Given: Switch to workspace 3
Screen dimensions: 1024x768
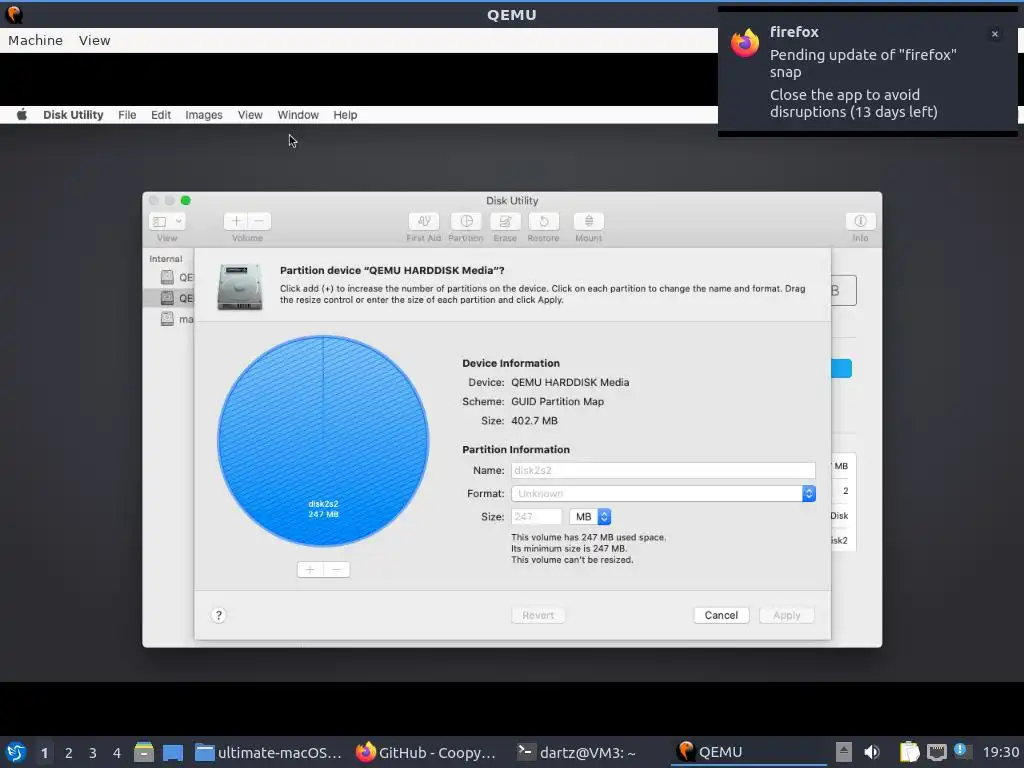Looking at the screenshot, I should [93, 753].
